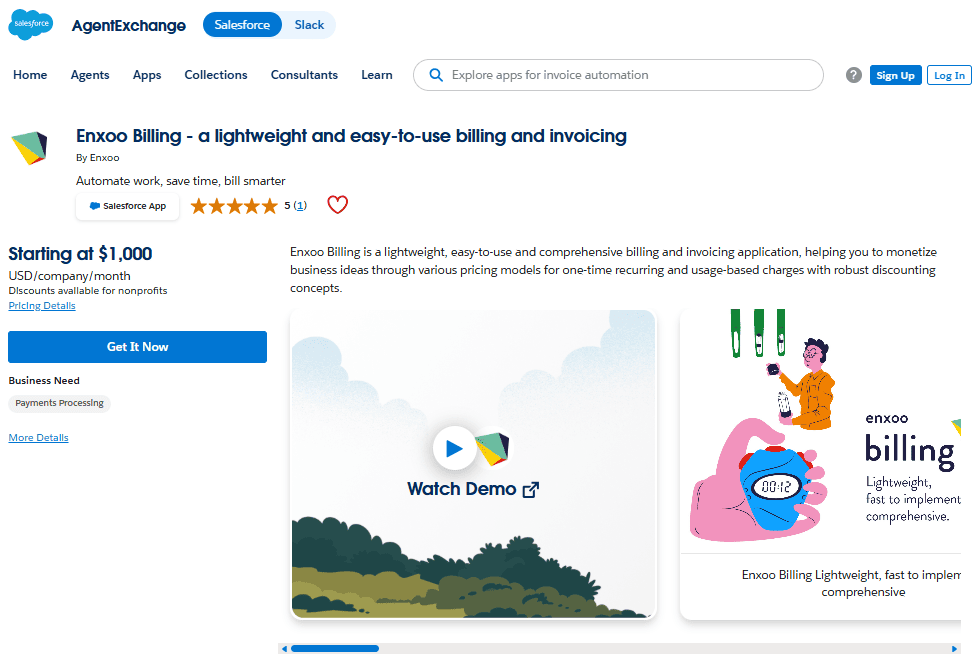Open the Pricing Details link

tap(42, 306)
